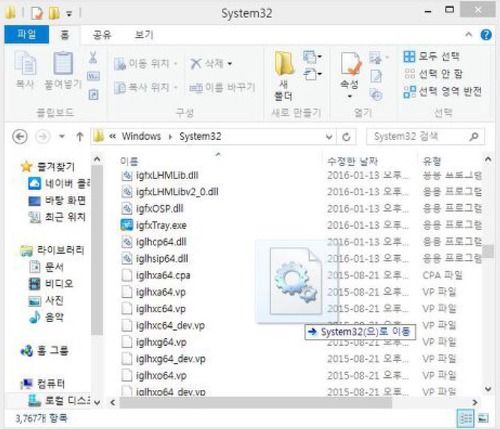Click the blue help question icon
The width and height of the screenshot is (500, 429).
click(486, 35)
